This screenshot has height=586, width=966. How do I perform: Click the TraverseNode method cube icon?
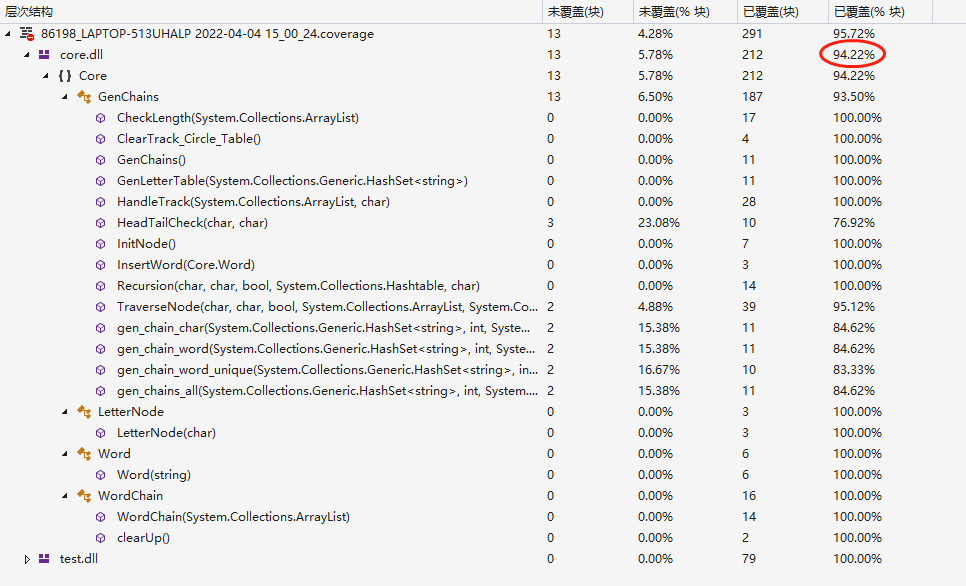[100, 306]
